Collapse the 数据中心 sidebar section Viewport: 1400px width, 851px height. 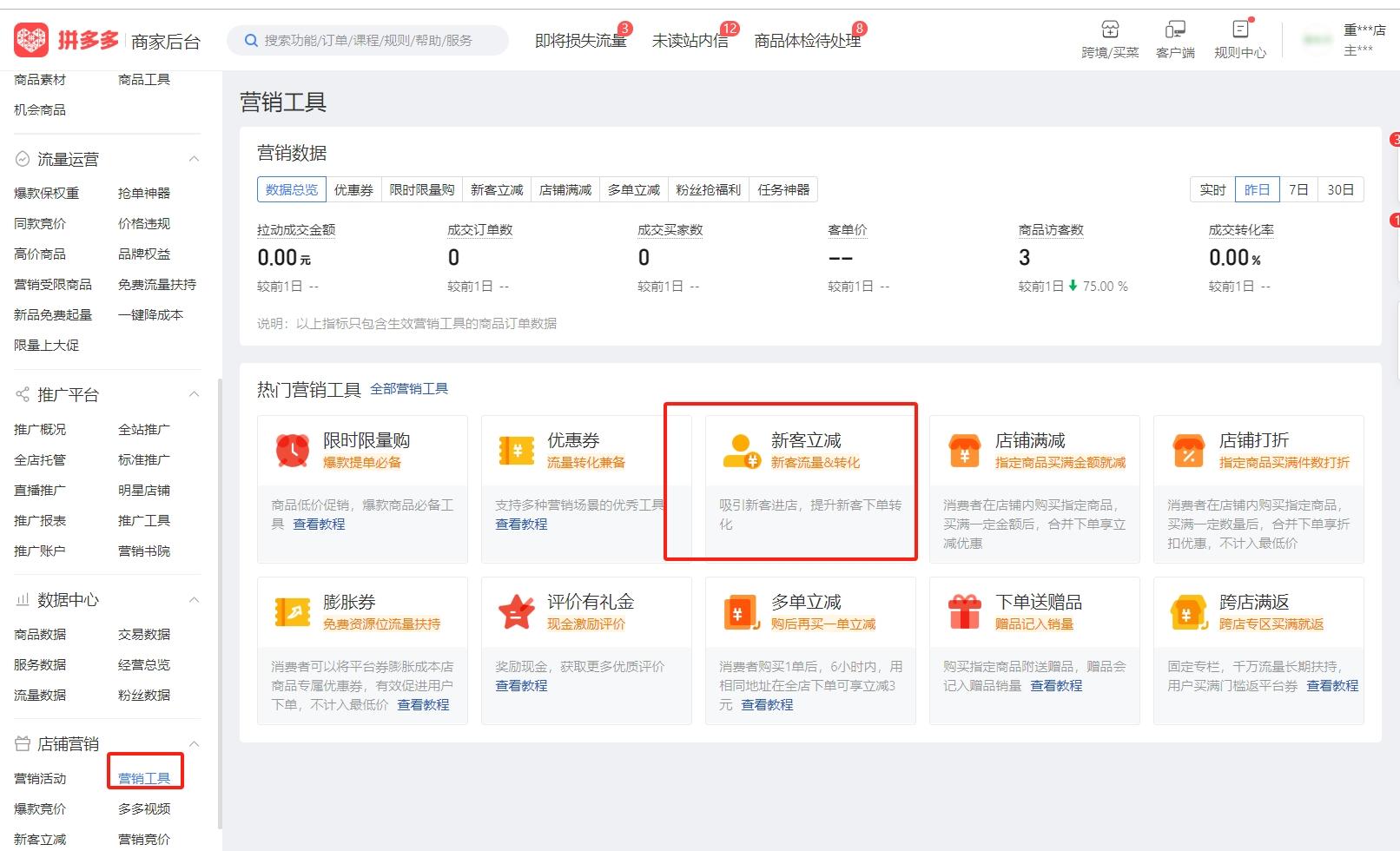tap(195, 599)
